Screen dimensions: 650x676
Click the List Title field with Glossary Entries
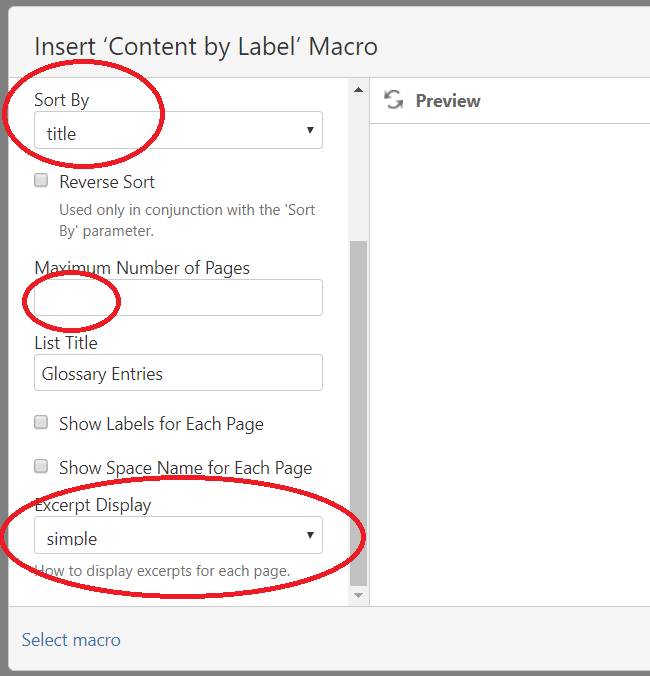click(x=178, y=373)
